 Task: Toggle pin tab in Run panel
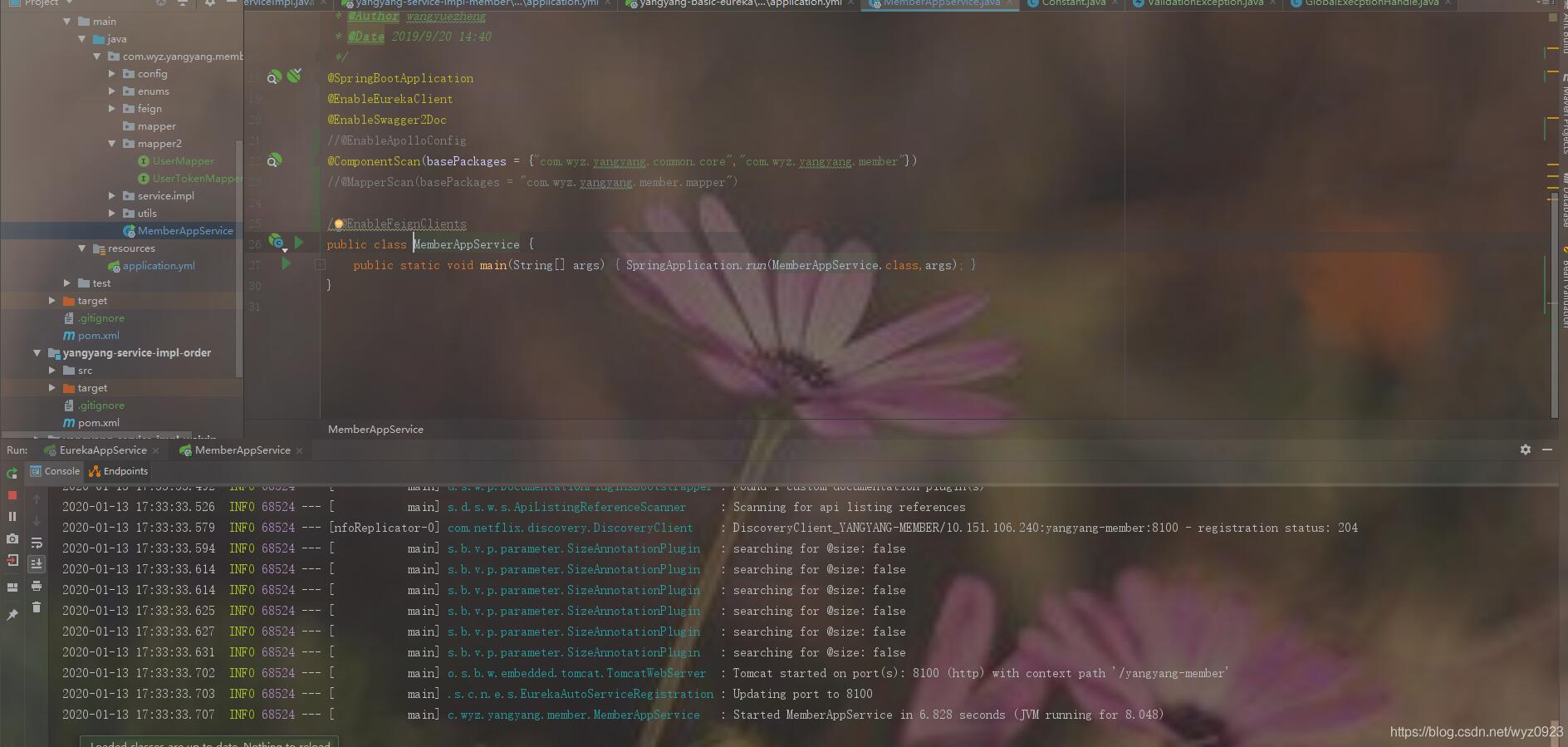tap(12, 615)
